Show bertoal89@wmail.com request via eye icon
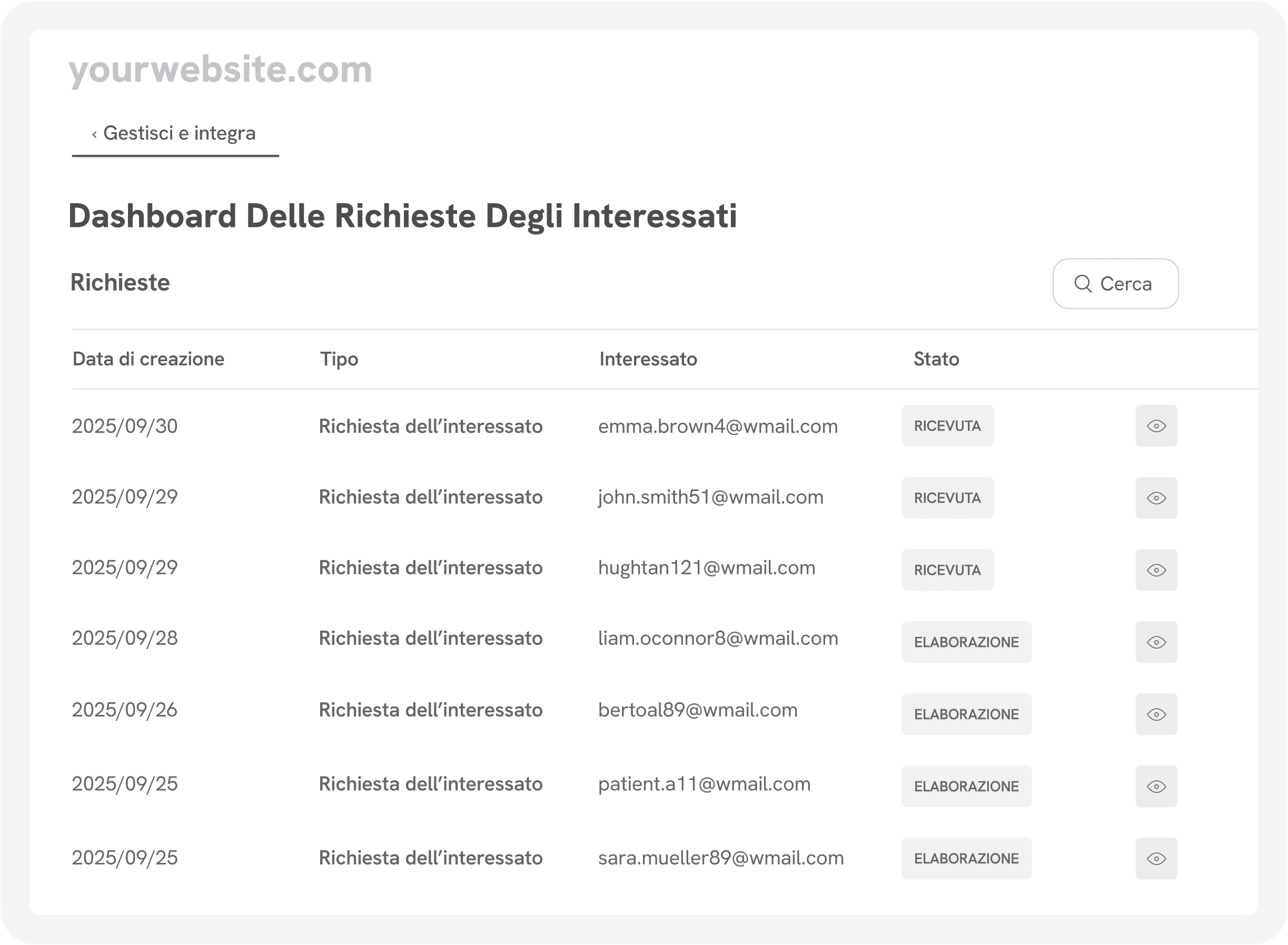Screen dimensions: 1288x945 1156,714
